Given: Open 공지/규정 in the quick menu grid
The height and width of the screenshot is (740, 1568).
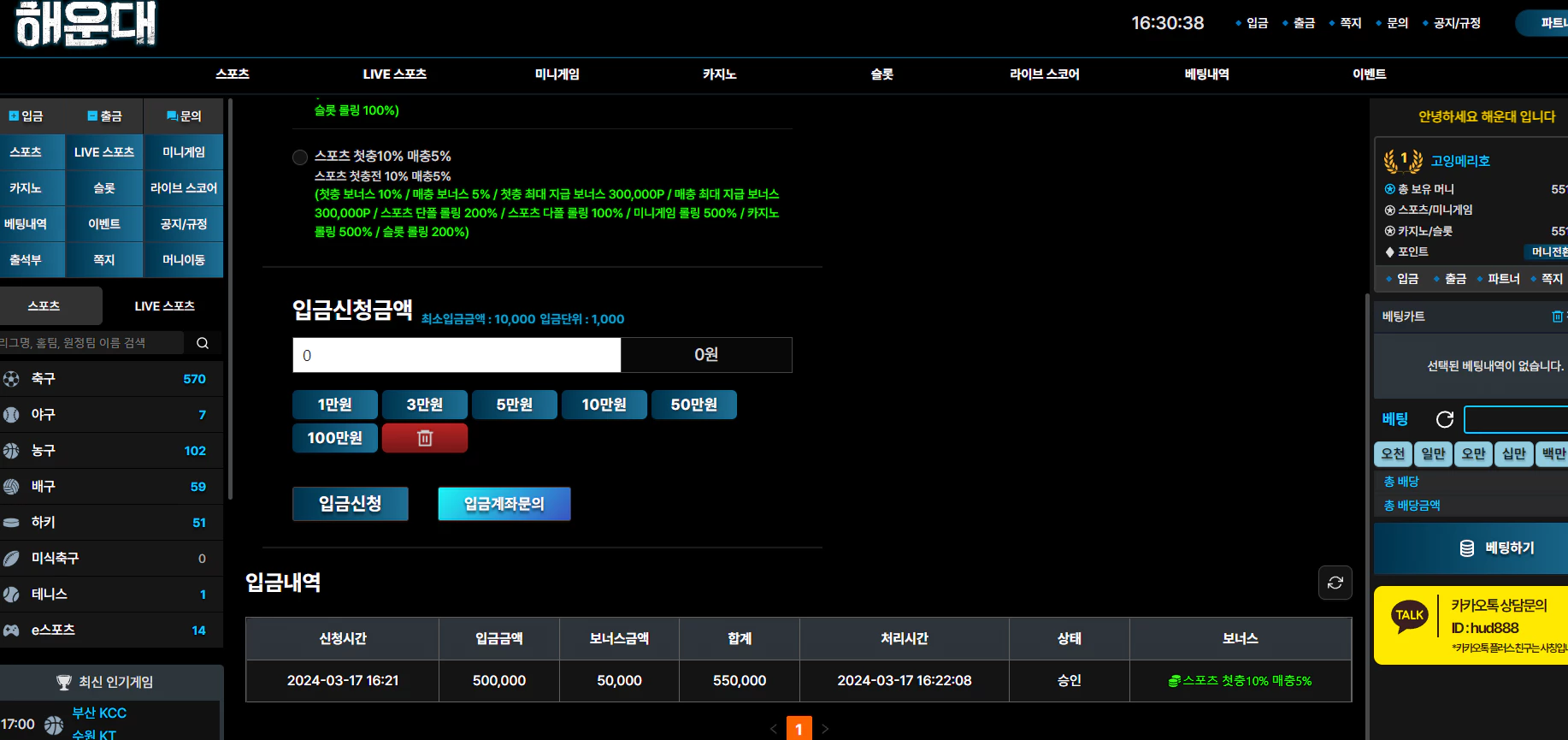Looking at the screenshot, I should point(184,224).
